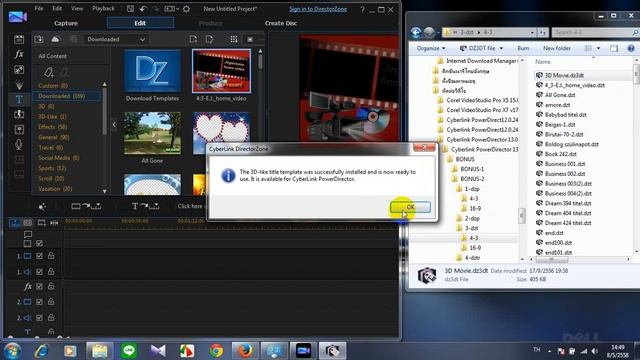Open the Edit menu in the menu bar
The width and height of the screenshot is (640, 360).
point(57,8)
